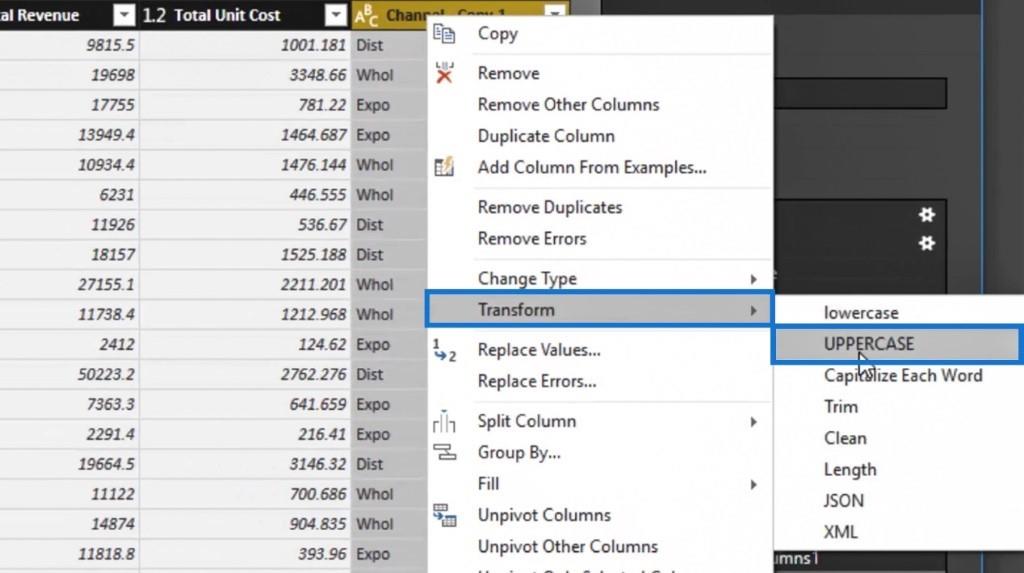Click Total Revenue cell 17755

pyautogui.click(x=69, y=105)
